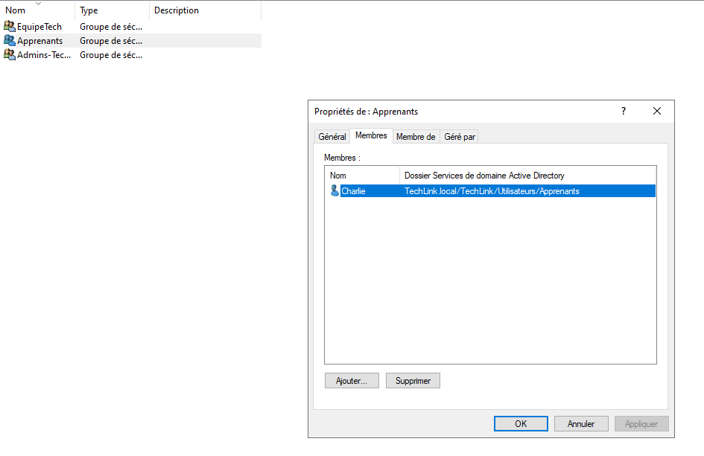This screenshot has width=704, height=456.
Task: Click the Apprenants group icon in list
Action: pyautogui.click(x=10, y=41)
